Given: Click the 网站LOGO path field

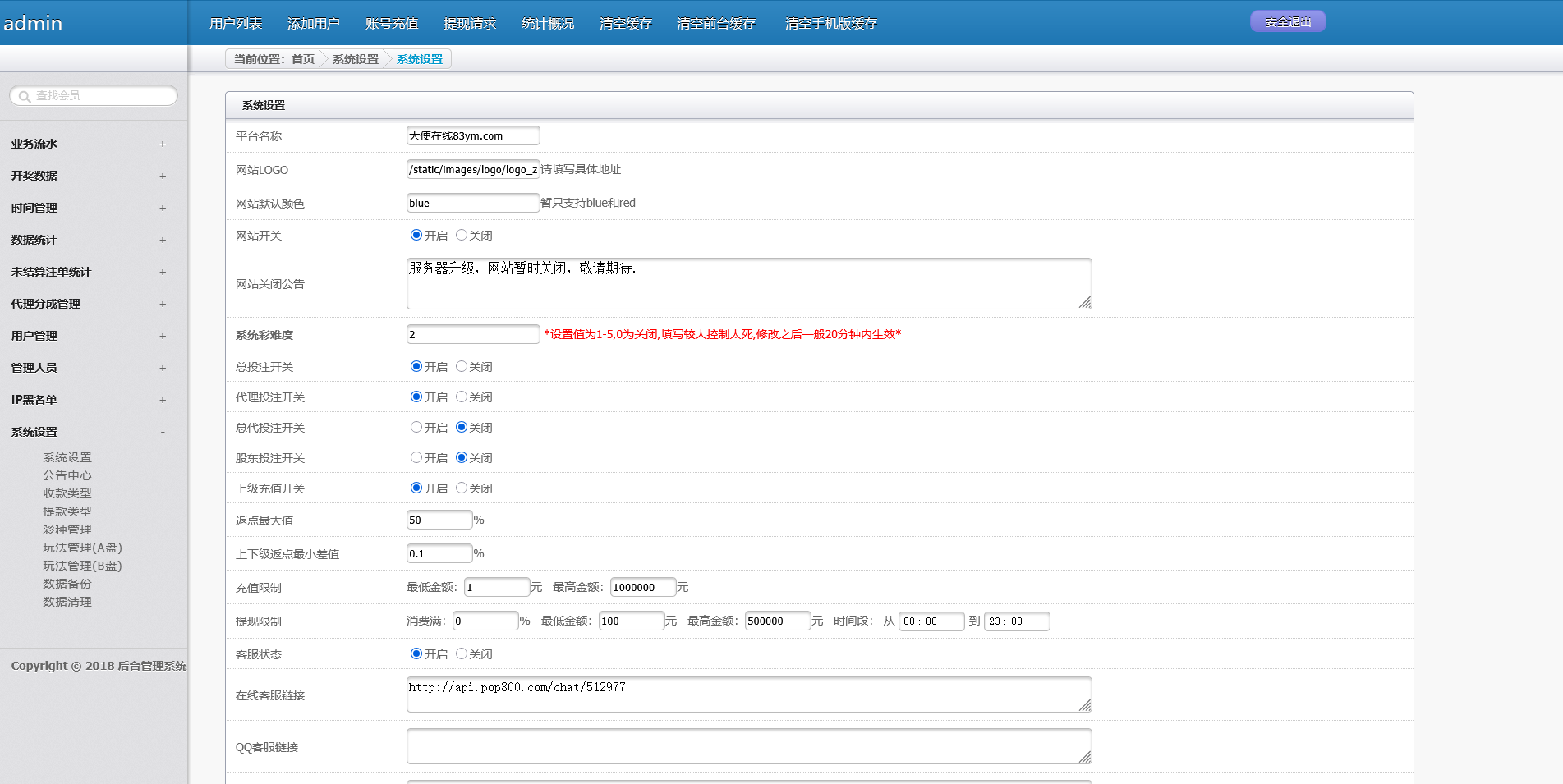Looking at the screenshot, I should point(473,169).
